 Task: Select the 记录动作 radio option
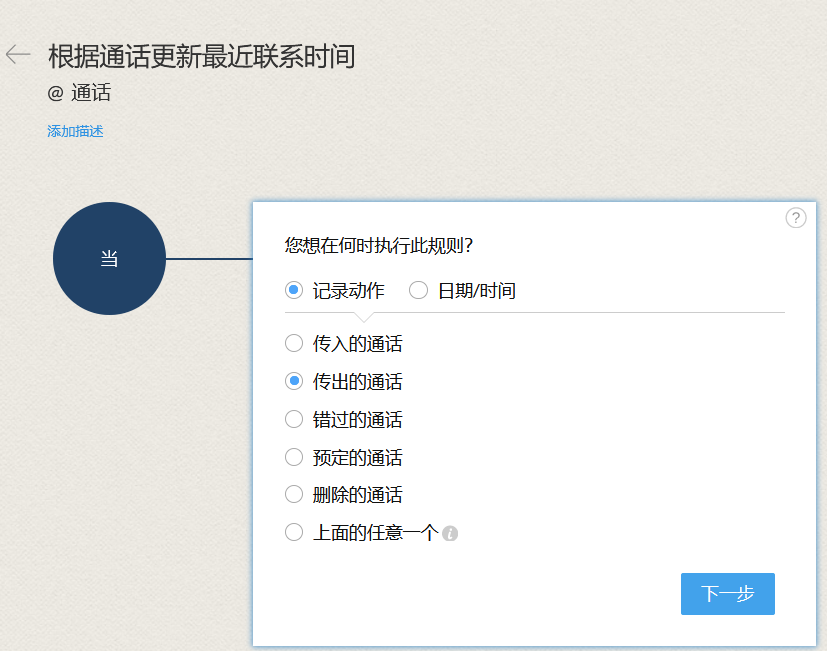click(294, 291)
